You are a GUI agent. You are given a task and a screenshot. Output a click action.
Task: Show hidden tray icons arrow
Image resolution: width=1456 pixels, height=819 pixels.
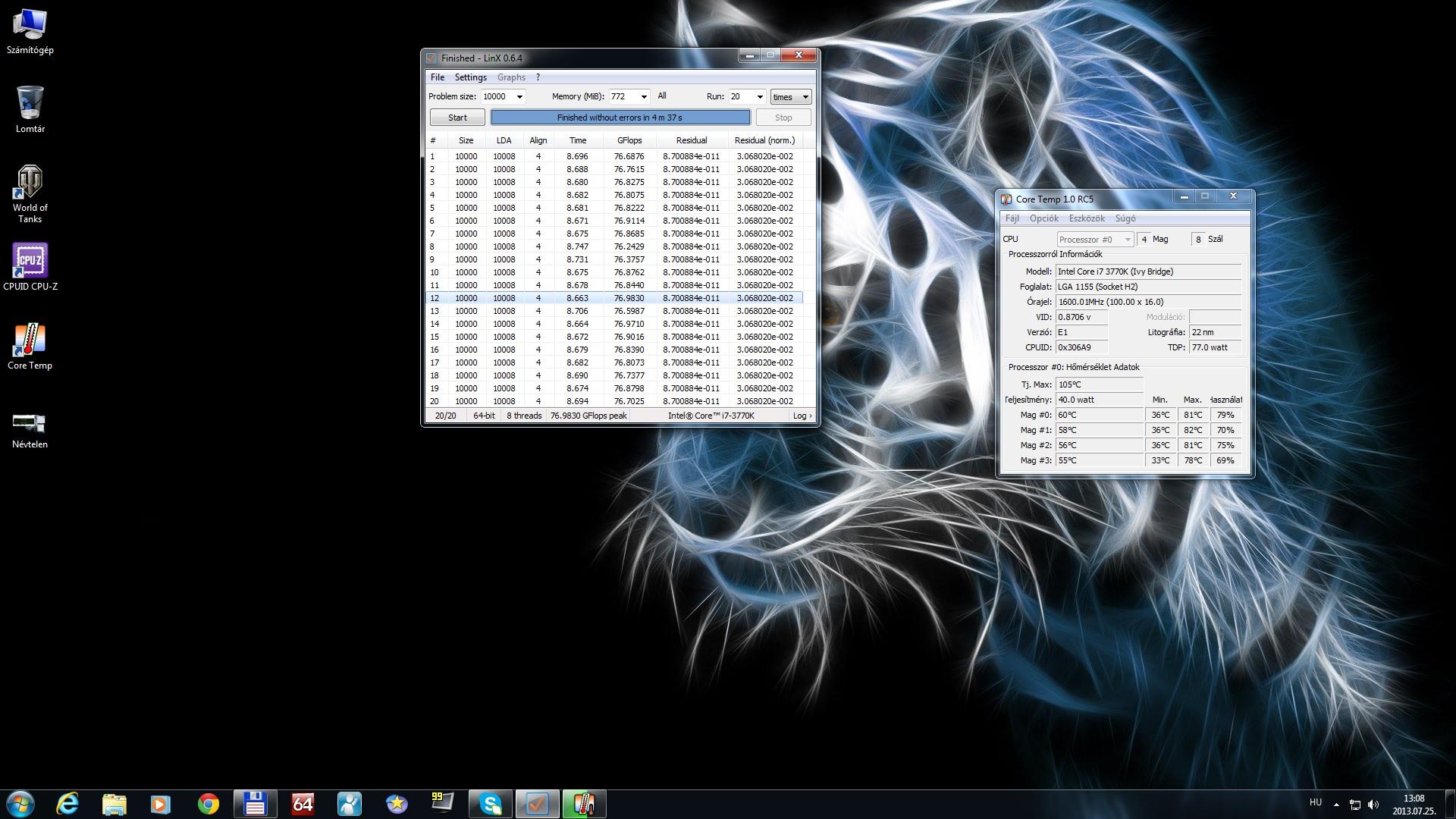[1336, 805]
